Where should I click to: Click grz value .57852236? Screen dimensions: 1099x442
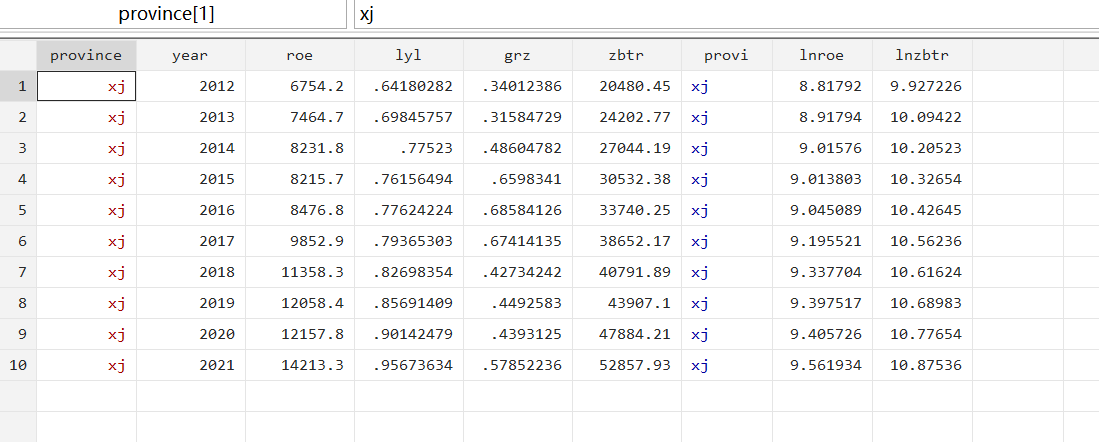518,365
